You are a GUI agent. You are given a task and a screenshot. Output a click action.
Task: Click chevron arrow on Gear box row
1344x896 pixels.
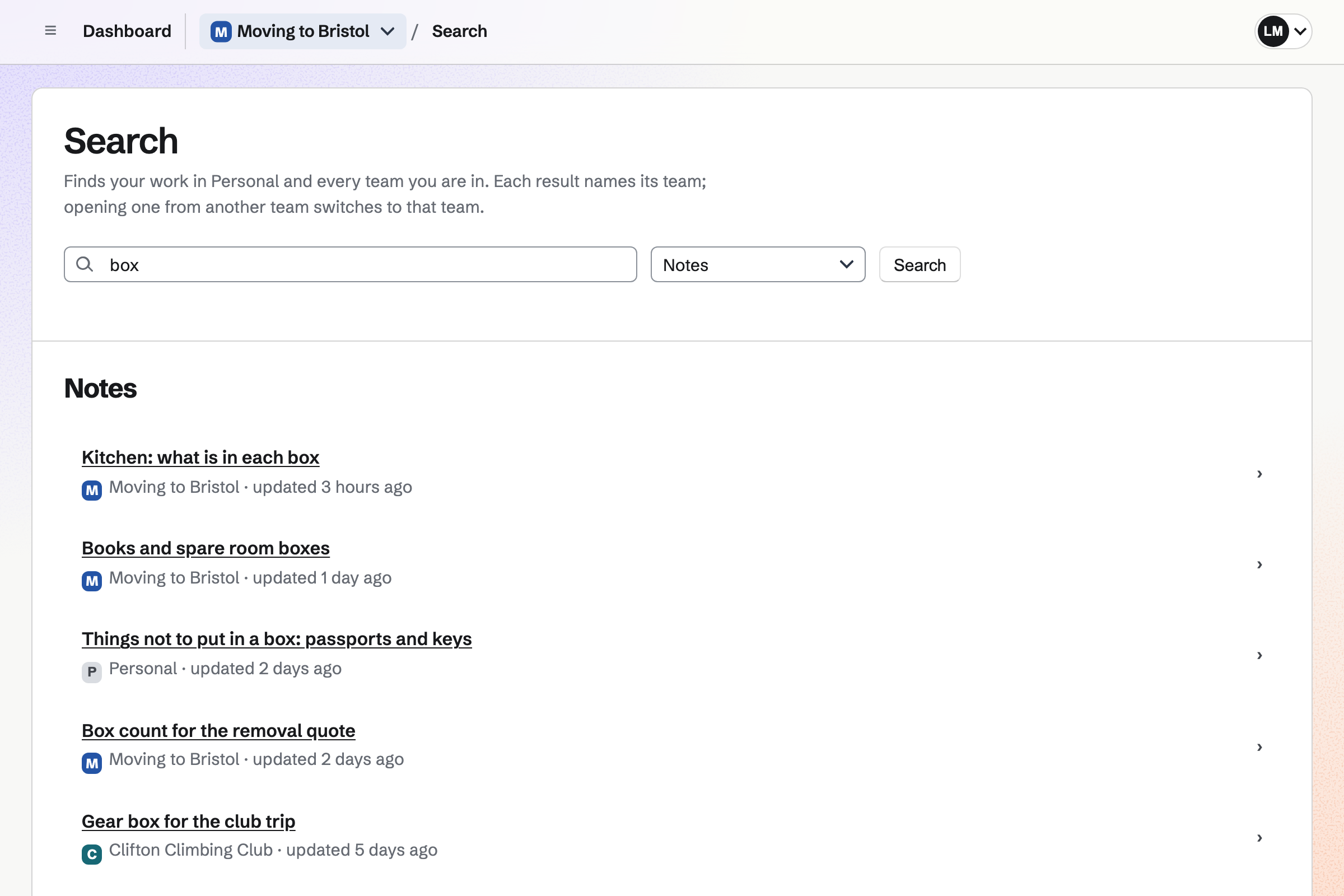click(1259, 838)
